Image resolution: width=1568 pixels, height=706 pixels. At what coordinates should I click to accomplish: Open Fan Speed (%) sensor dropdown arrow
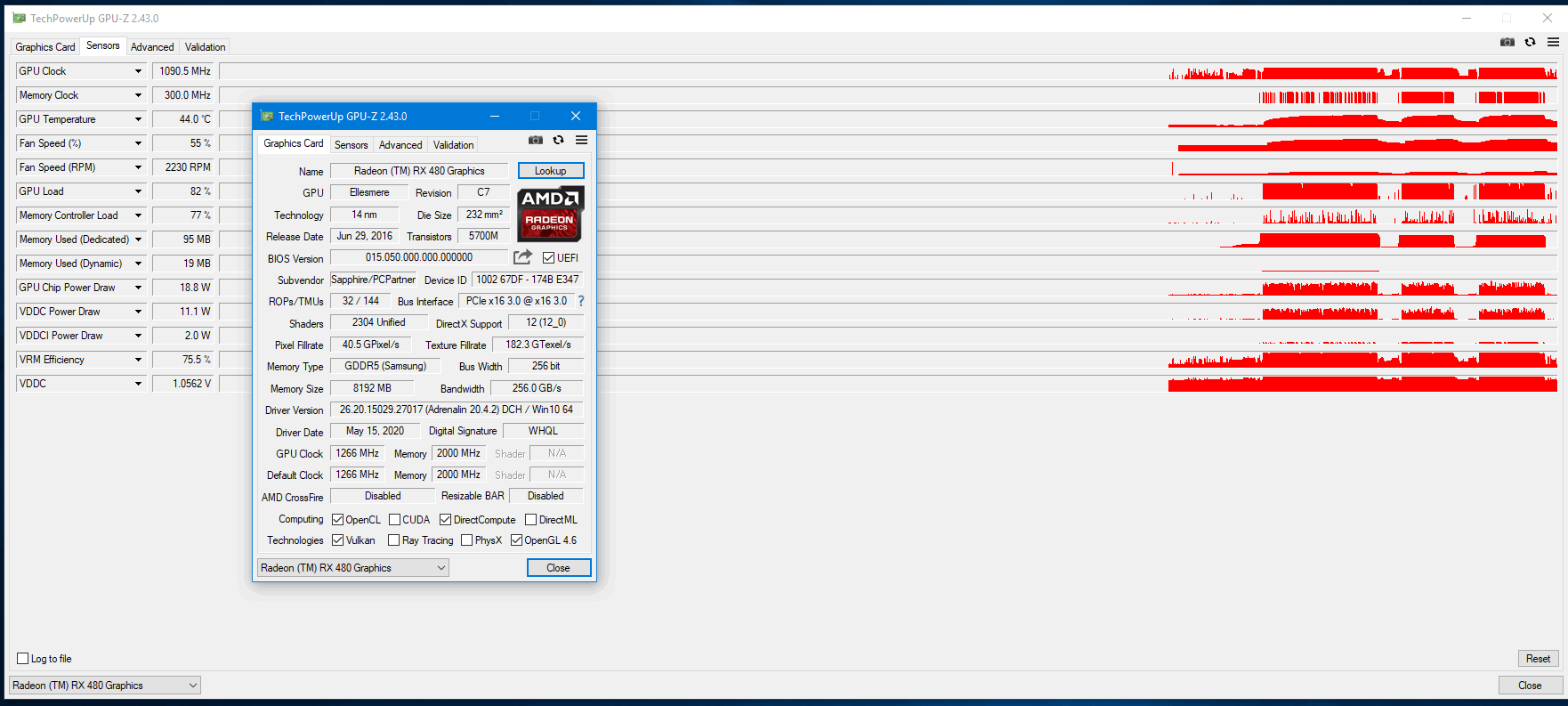pos(138,143)
